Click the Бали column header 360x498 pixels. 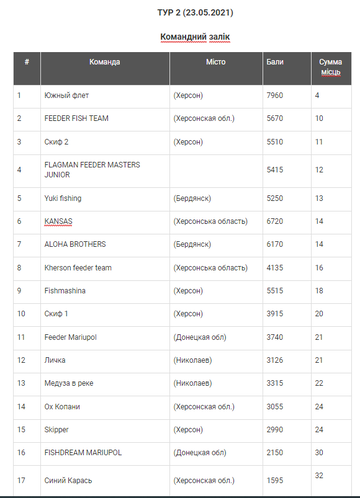[287, 68]
